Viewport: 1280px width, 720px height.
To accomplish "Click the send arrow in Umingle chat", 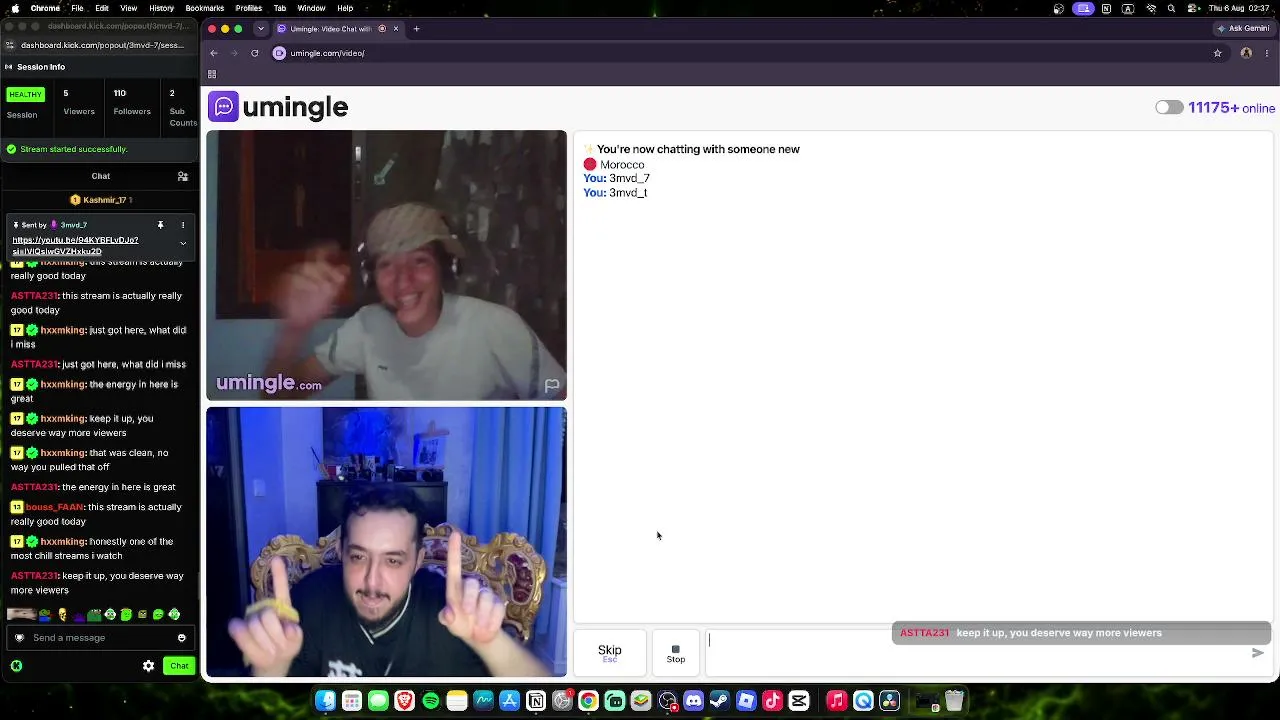I will pyautogui.click(x=1258, y=653).
